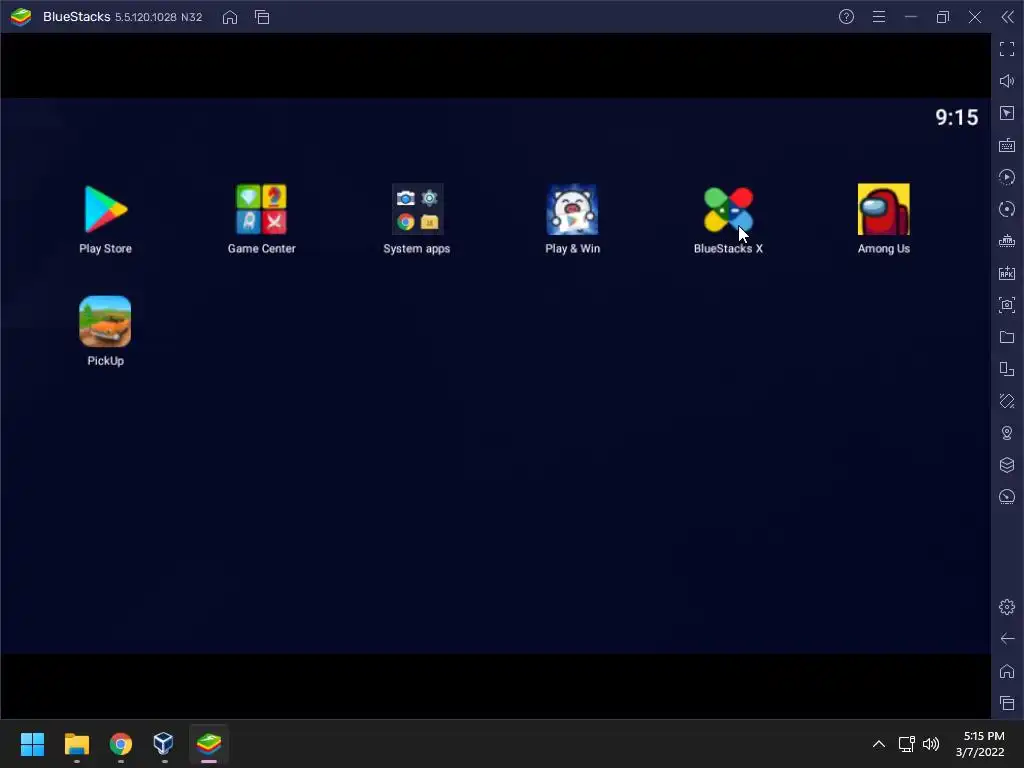Open keyboard game controls in sidebar

click(x=1007, y=145)
